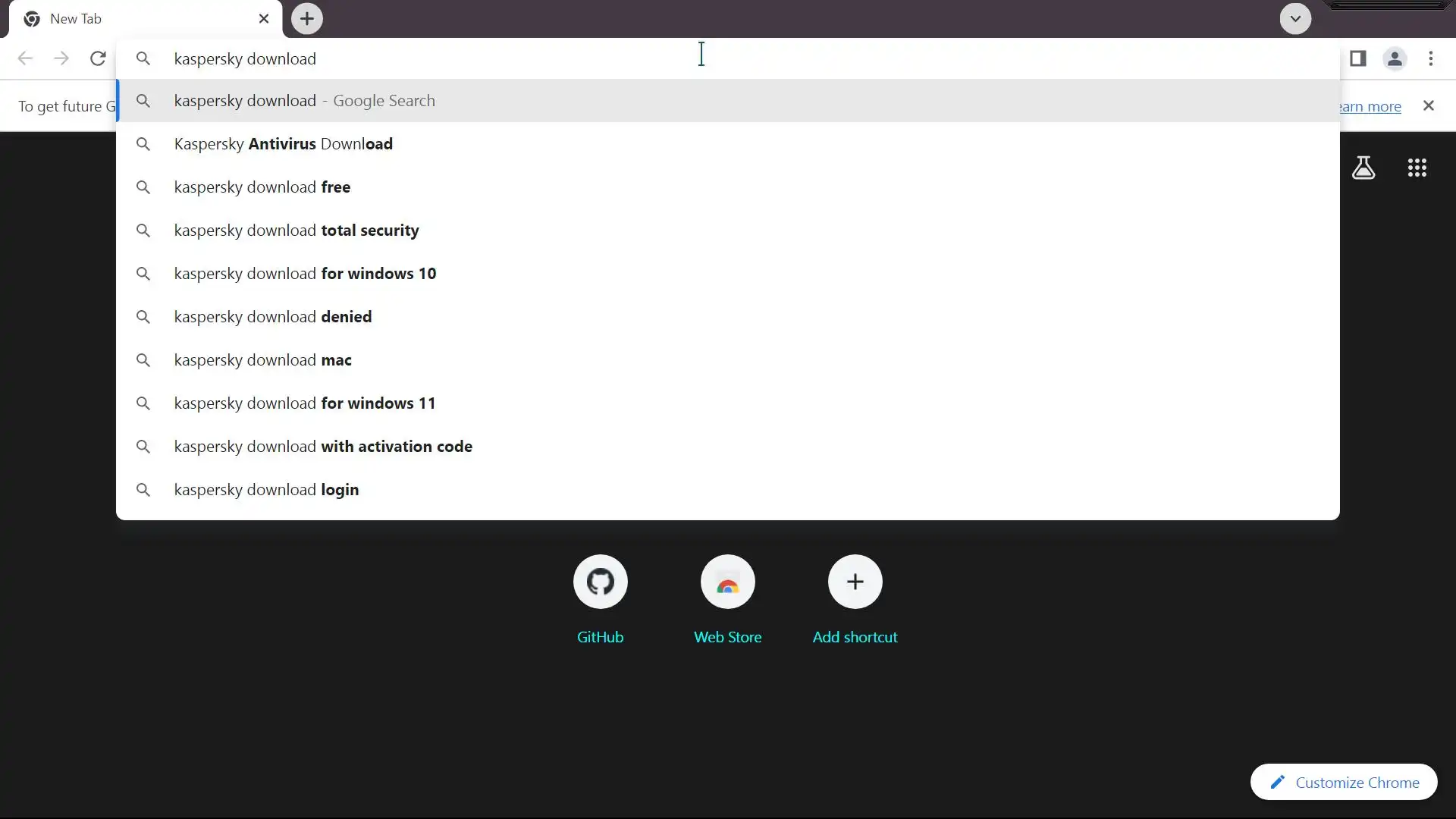Image resolution: width=1456 pixels, height=819 pixels.
Task: Toggle the side panel icon
Action: coord(1357,58)
